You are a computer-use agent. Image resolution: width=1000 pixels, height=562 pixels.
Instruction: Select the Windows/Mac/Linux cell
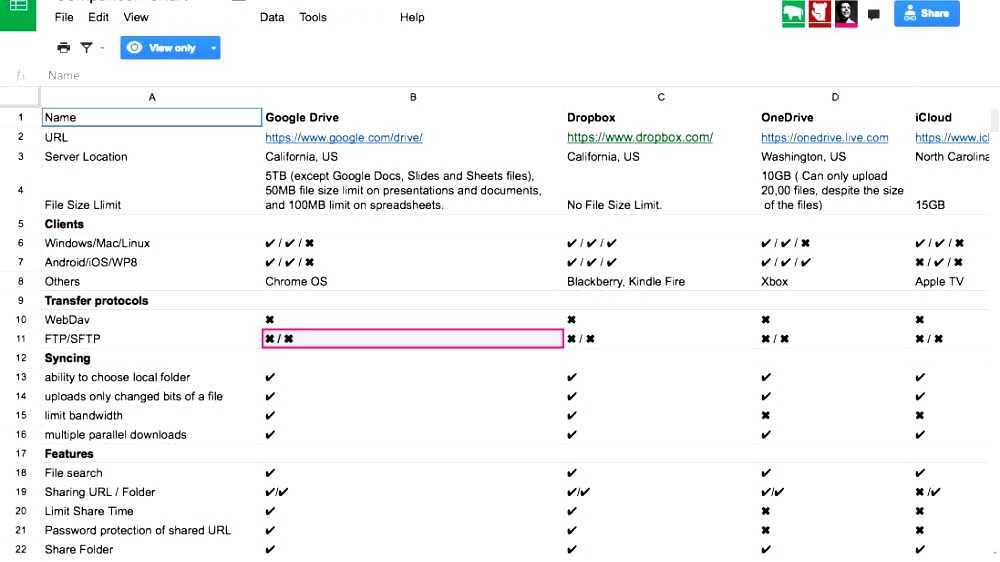(152, 243)
